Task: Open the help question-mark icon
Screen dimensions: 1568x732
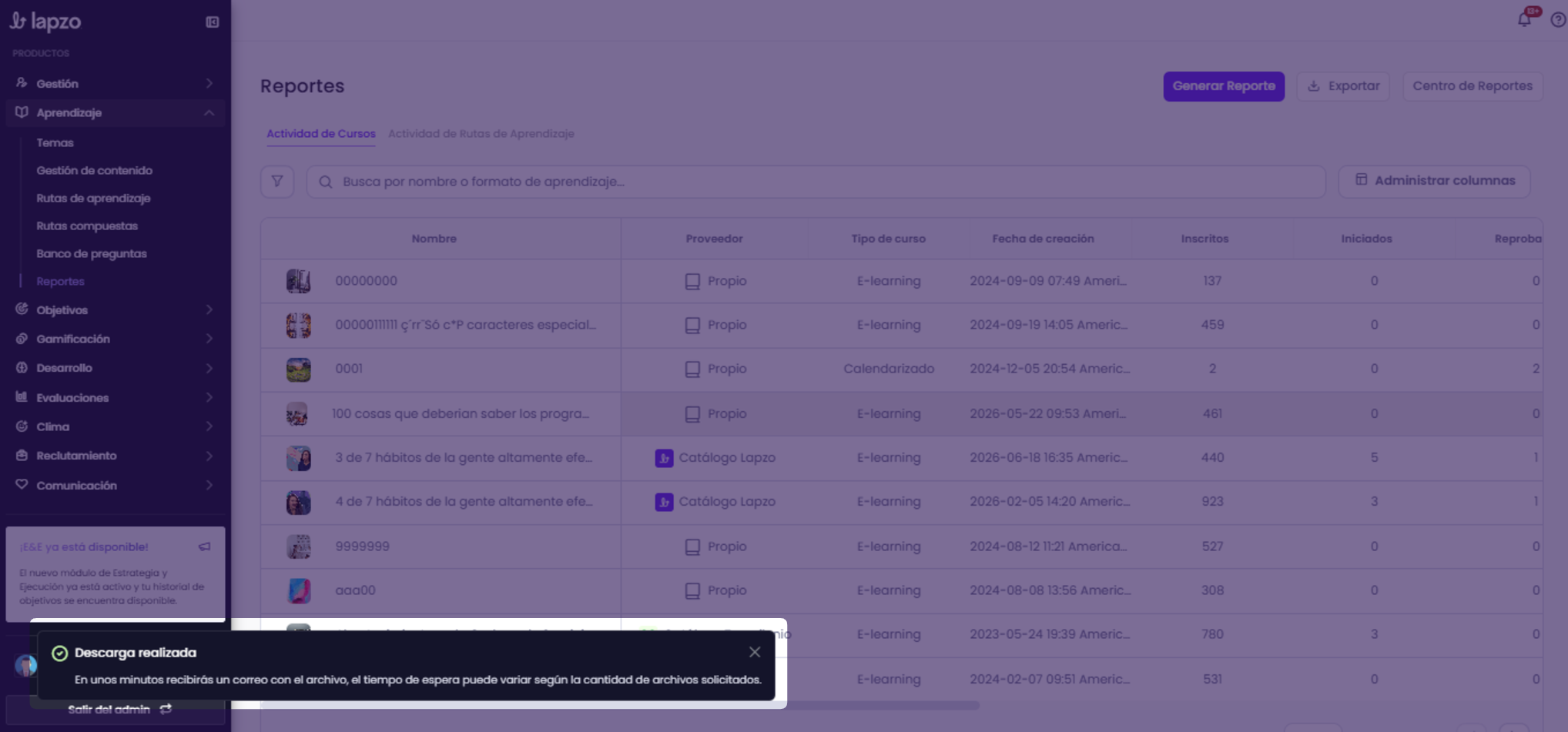Action: 1558,20
